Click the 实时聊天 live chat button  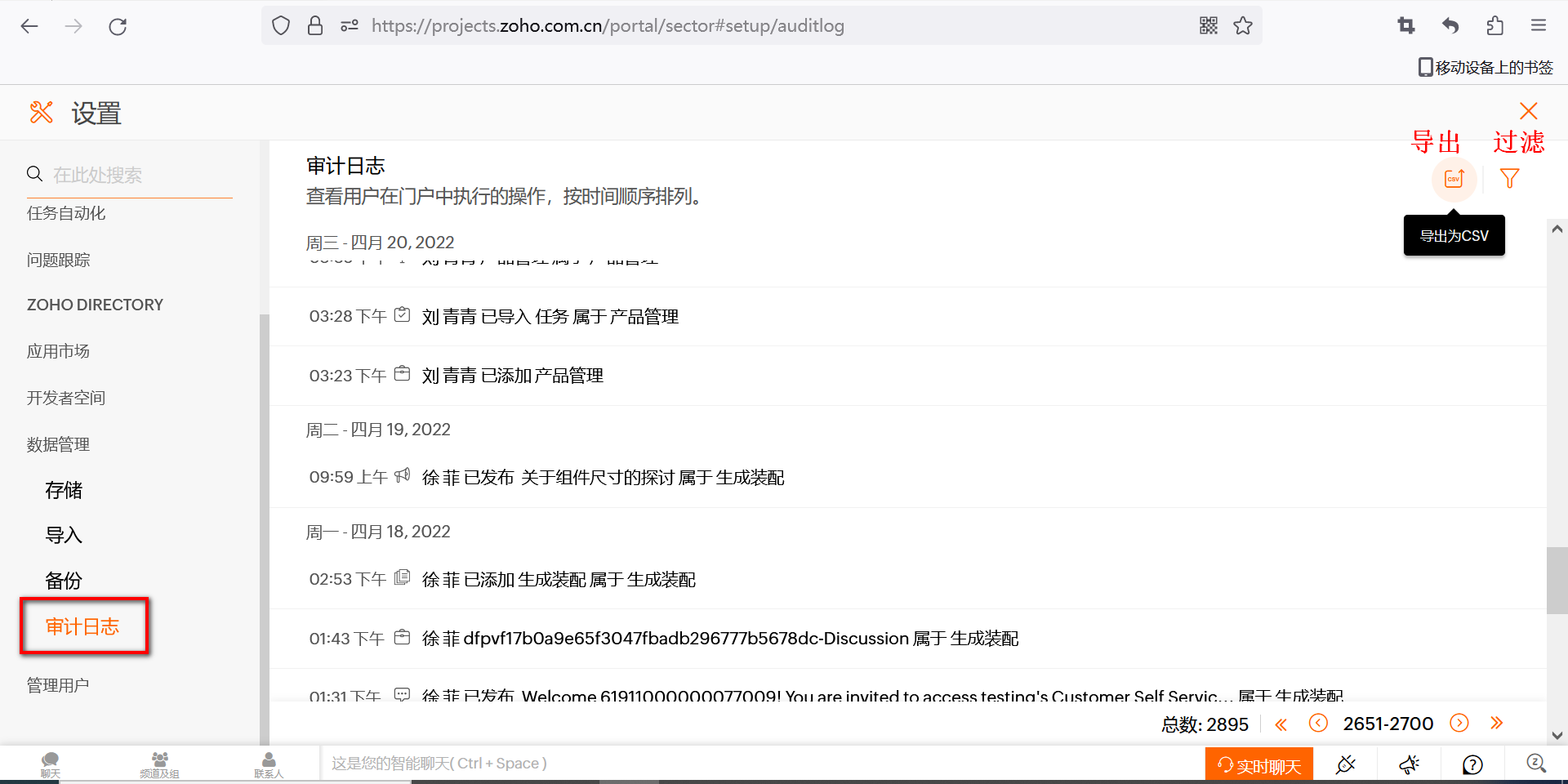[x=1258, y=765]
